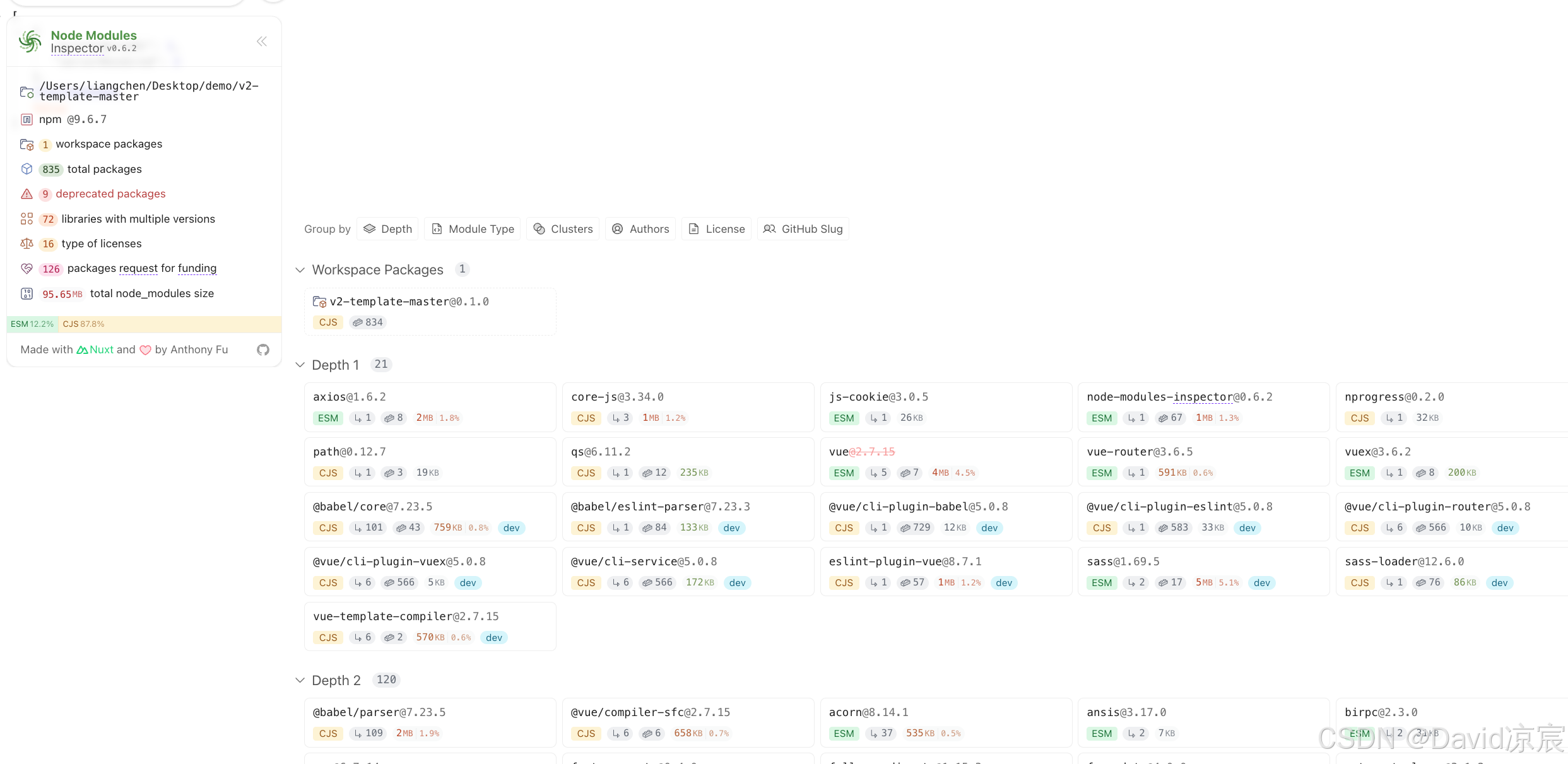Collapse the sidebar with double-chevron icon

[262, 42]
